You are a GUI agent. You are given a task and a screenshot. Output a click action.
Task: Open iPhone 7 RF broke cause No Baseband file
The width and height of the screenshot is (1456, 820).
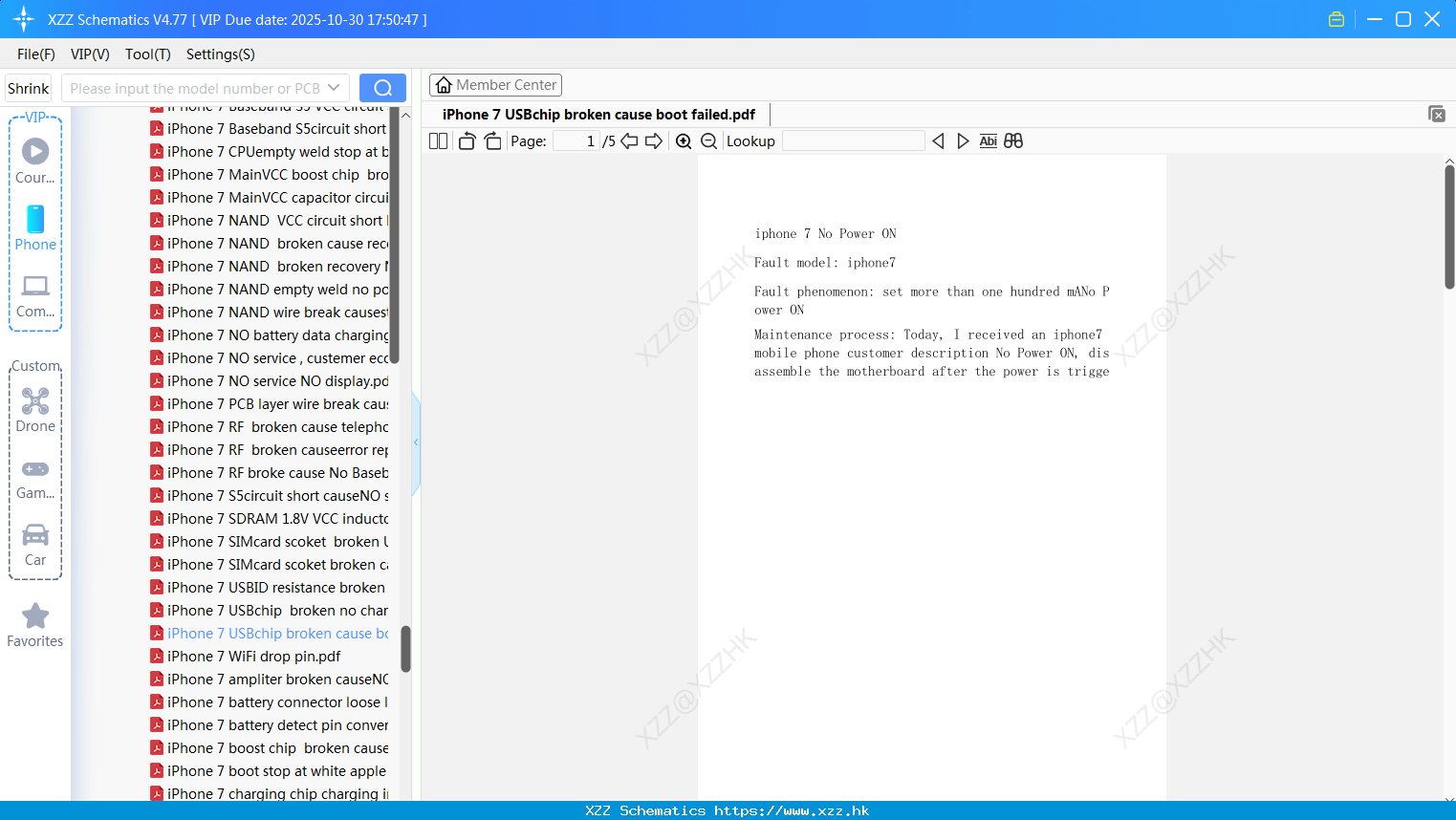tap(269, 473)
